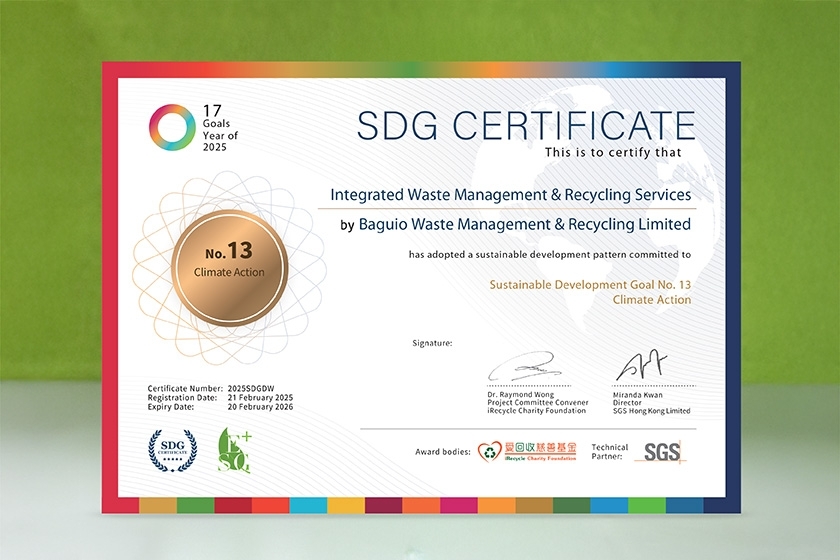Click the 'Award bodies:' label
Image resolution: width=840 pixels, height=560 pixels.
(442, 452)
